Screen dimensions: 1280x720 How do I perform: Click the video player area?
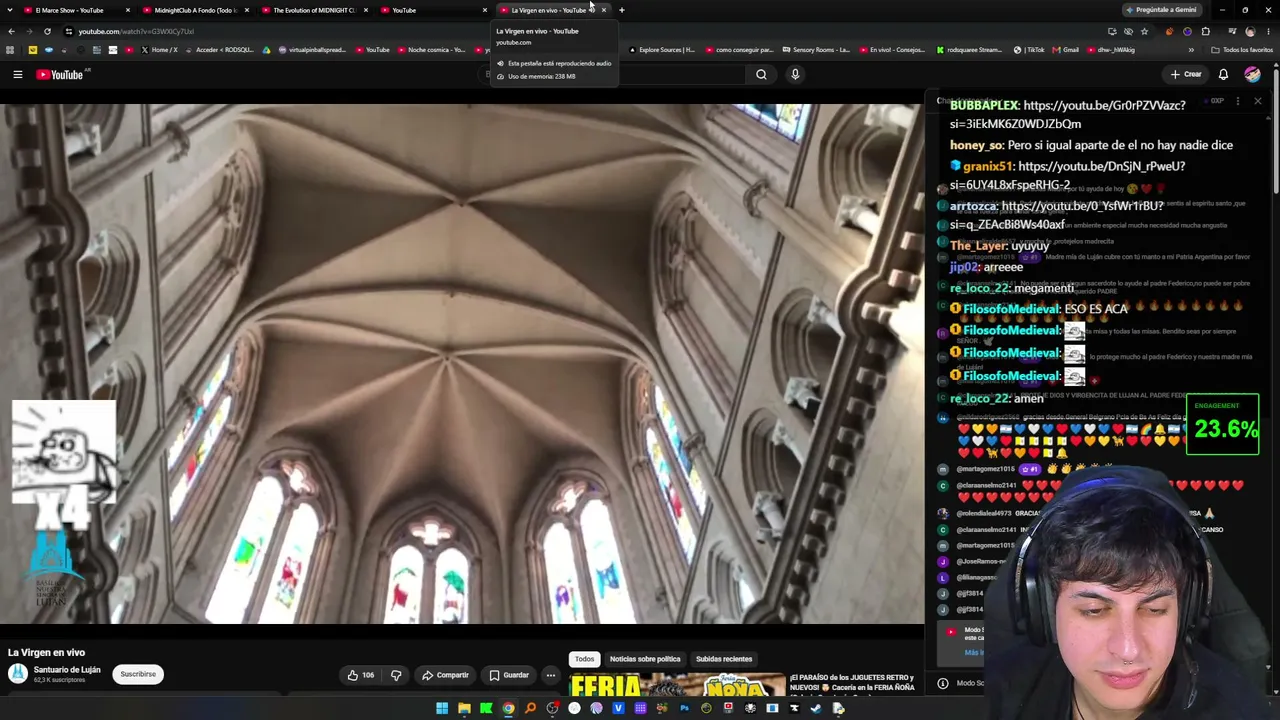click(x=462, y=363)
